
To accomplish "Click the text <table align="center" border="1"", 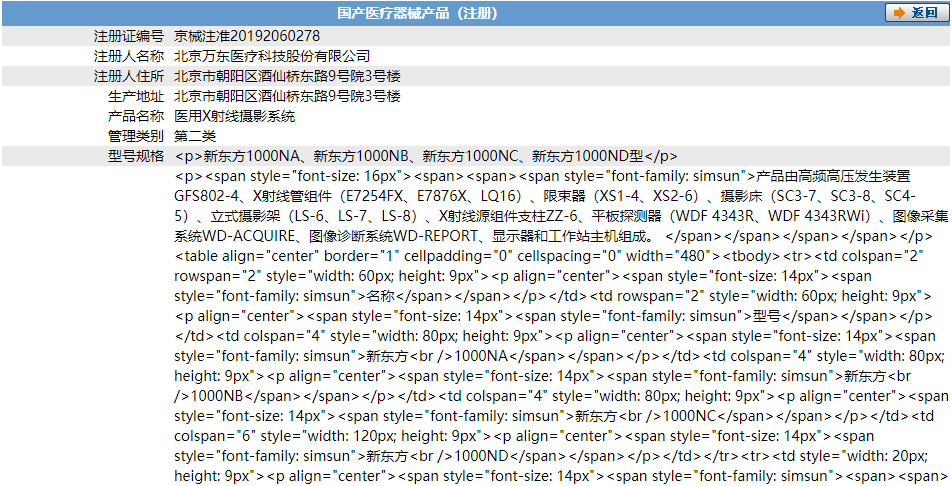I will click(286, 256).
